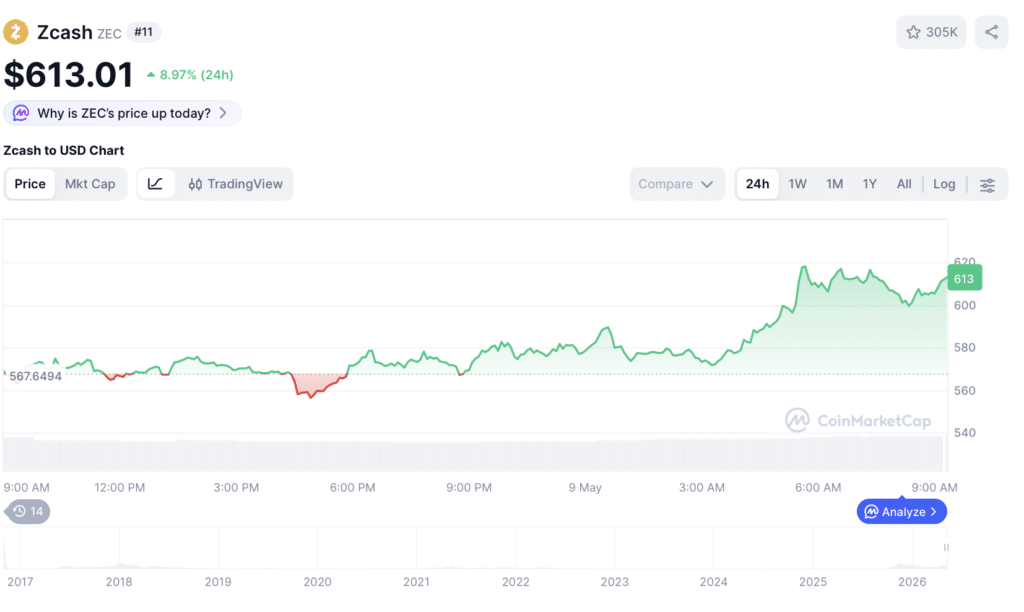1024x612 pixels.
Task: Click the 'Zcash to USD Chart' heading
Action: (63, 151)
